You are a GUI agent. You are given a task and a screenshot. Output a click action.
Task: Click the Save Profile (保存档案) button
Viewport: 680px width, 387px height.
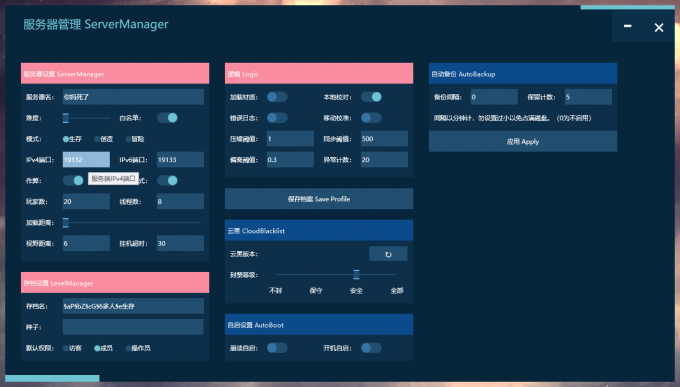(319, 199)
